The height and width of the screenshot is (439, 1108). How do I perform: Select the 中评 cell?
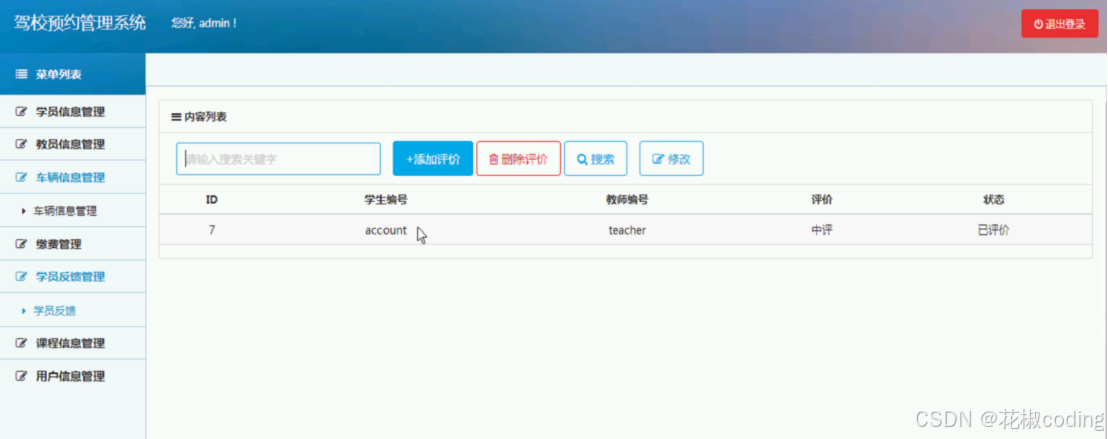[822, 230]
